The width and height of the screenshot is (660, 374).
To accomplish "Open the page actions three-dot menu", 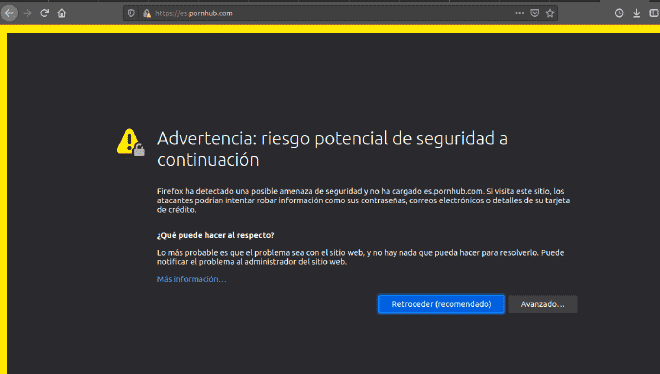I will tap(519, 13).
